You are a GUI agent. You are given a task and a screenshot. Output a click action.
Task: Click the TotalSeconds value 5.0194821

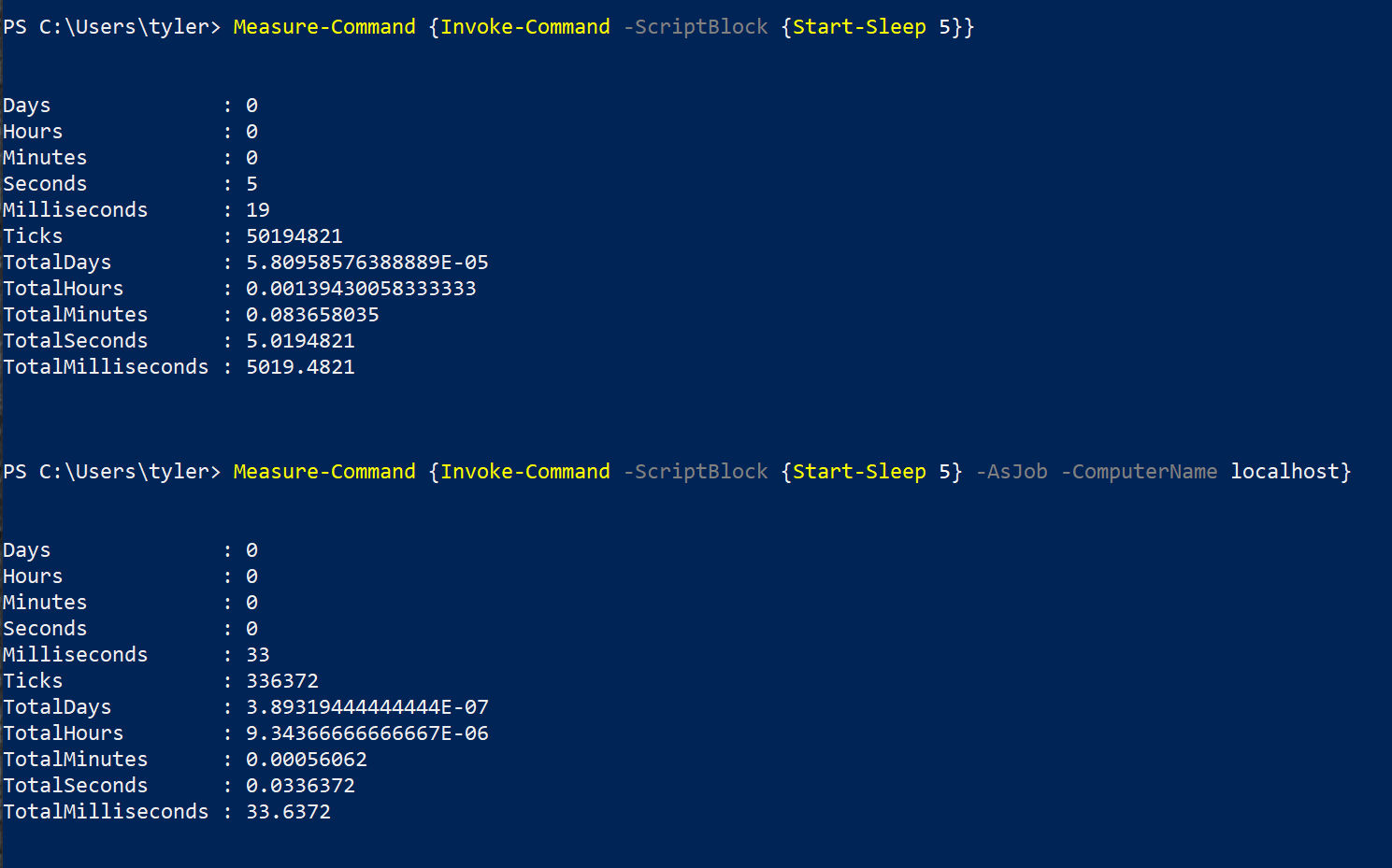(x=300, y=341)
